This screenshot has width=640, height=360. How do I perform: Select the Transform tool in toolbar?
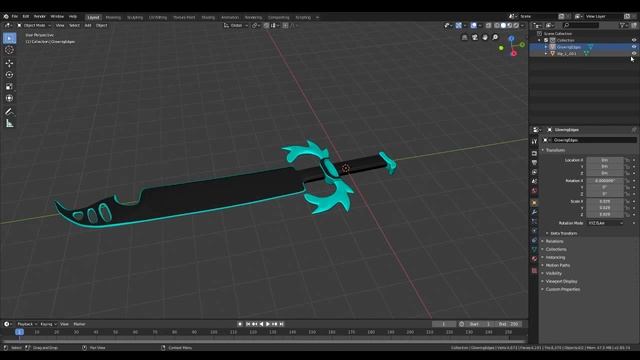click(x=9, y=98)
